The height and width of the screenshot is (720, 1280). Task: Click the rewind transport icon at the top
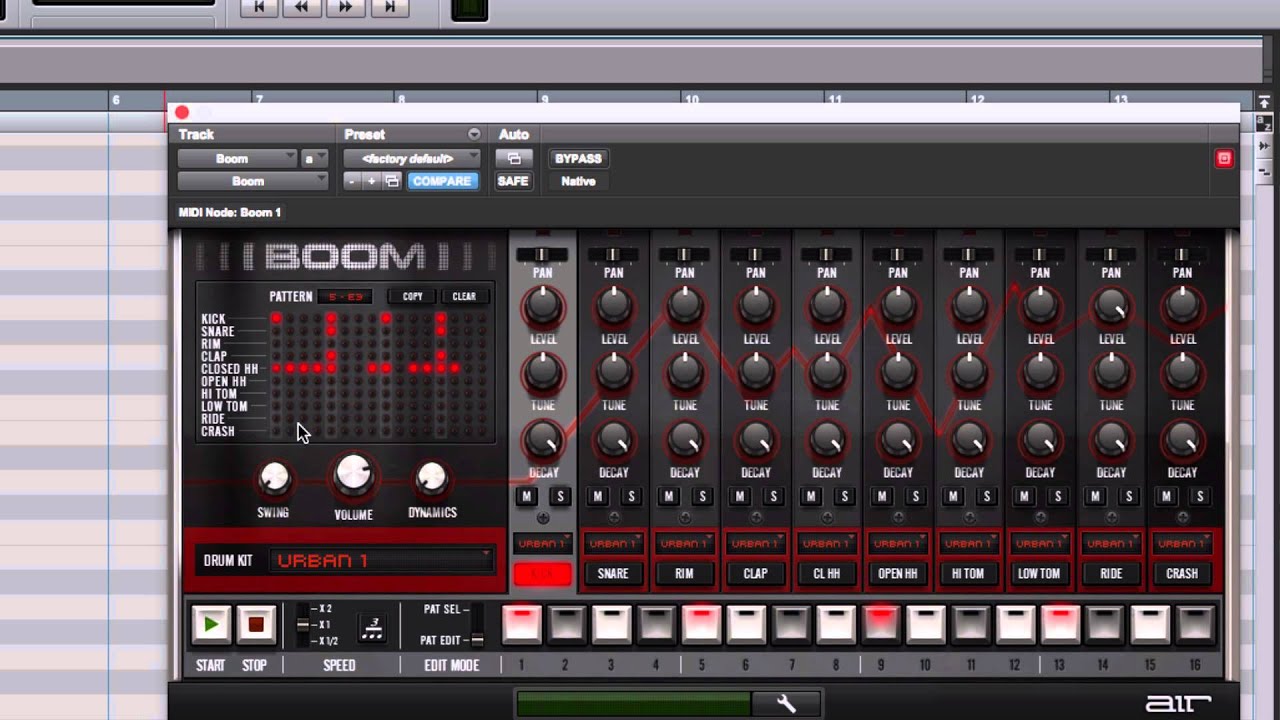pos(302,7)
